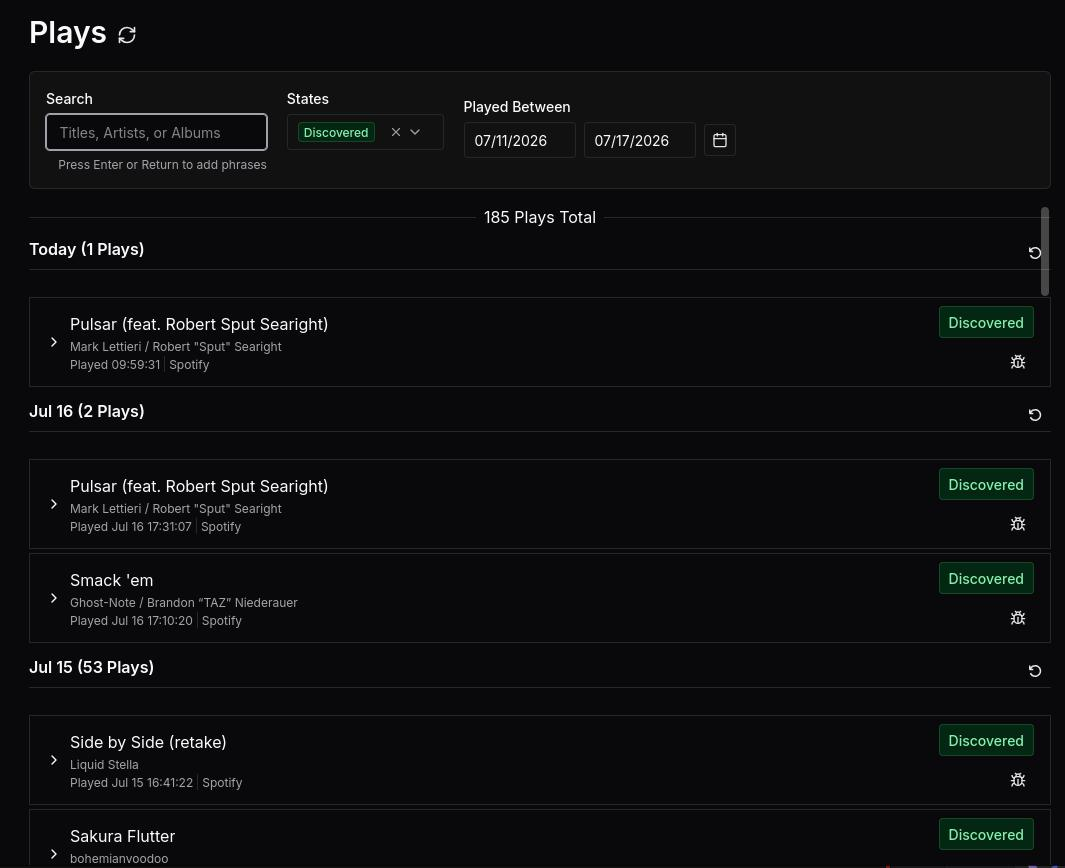1065x868 pixels.
Task: Open debug bug icon for Side by Side (retake)
Action: 1017,780
